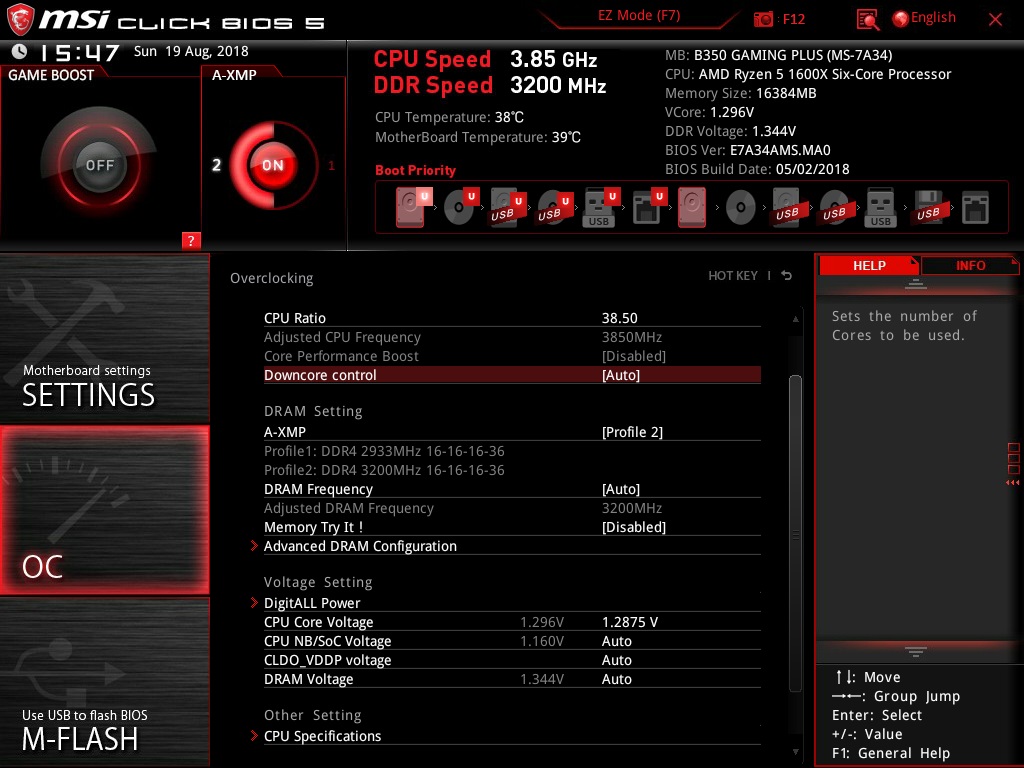Open the Memory Try It! [Disabled] setting
1024x768 pixels.
pos(512,527)
